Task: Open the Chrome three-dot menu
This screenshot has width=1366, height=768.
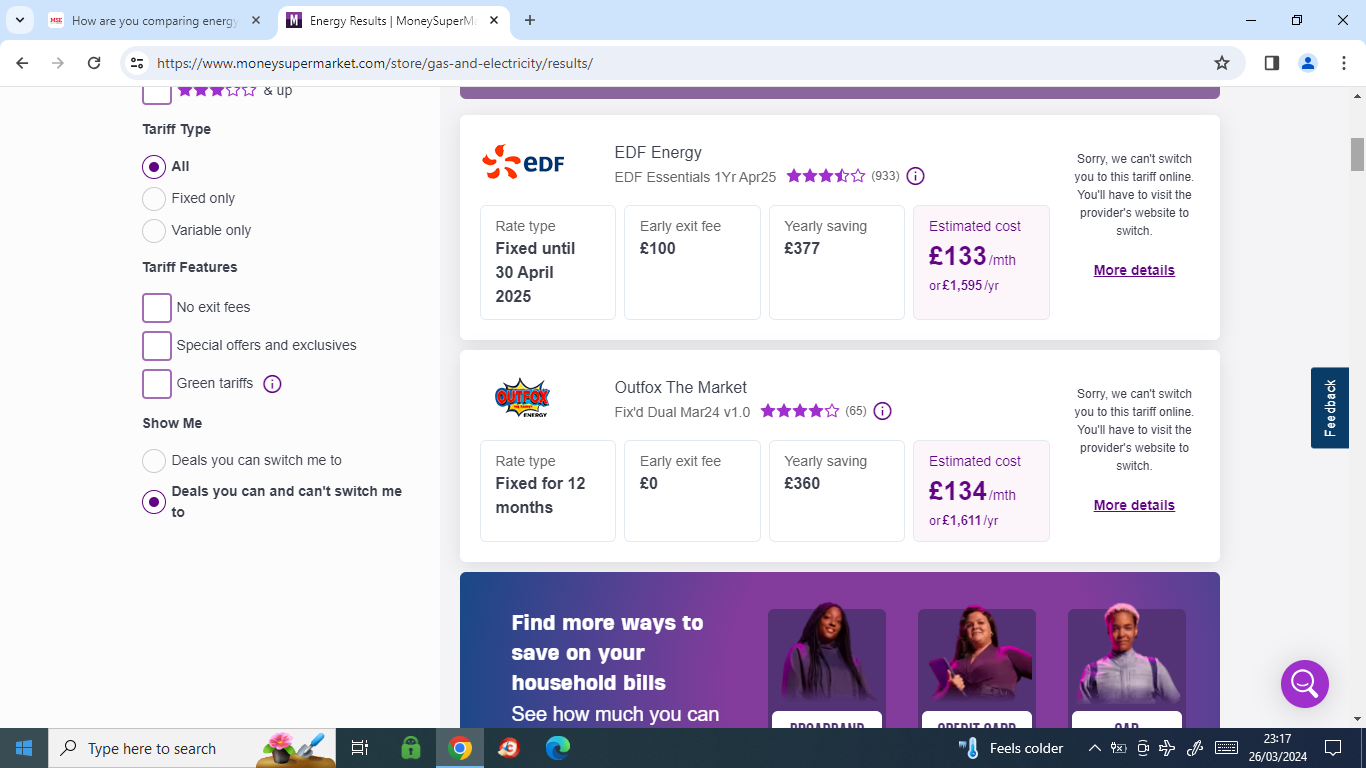Action: pyautogui.click(x=1344, y=63)
